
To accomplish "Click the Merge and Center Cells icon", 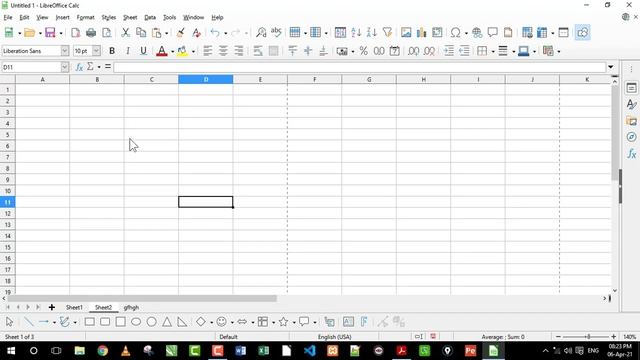I will point(273,51).
